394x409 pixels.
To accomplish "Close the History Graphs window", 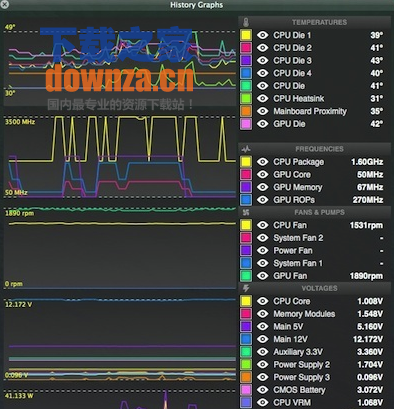I will tap(5, 4).
